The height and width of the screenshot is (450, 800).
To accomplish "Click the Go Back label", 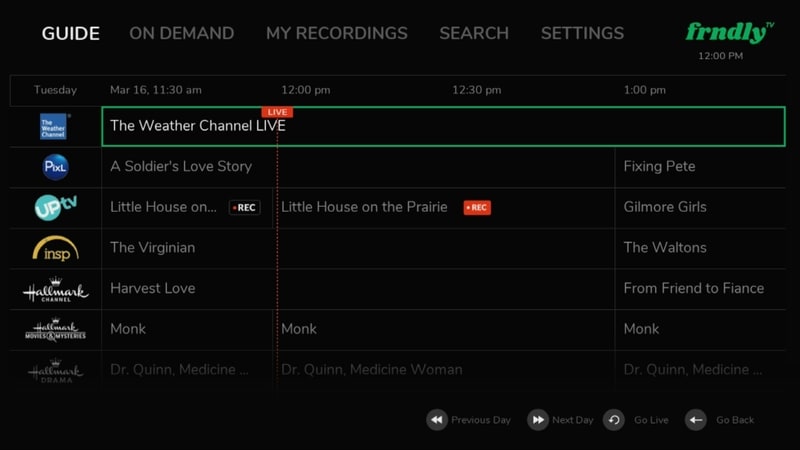I will pos(735,420).
